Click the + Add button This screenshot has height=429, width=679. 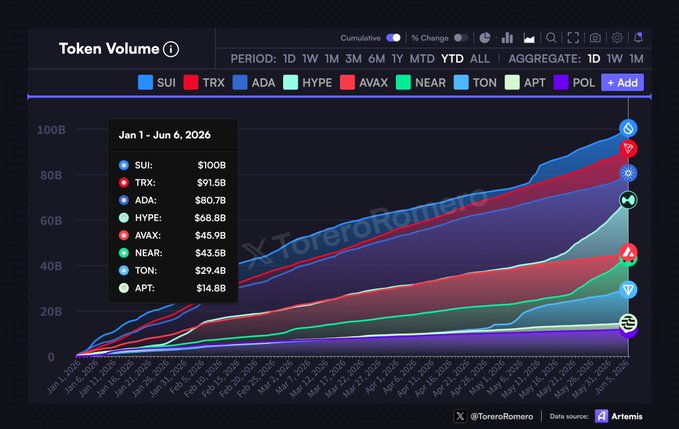[622, 82]
